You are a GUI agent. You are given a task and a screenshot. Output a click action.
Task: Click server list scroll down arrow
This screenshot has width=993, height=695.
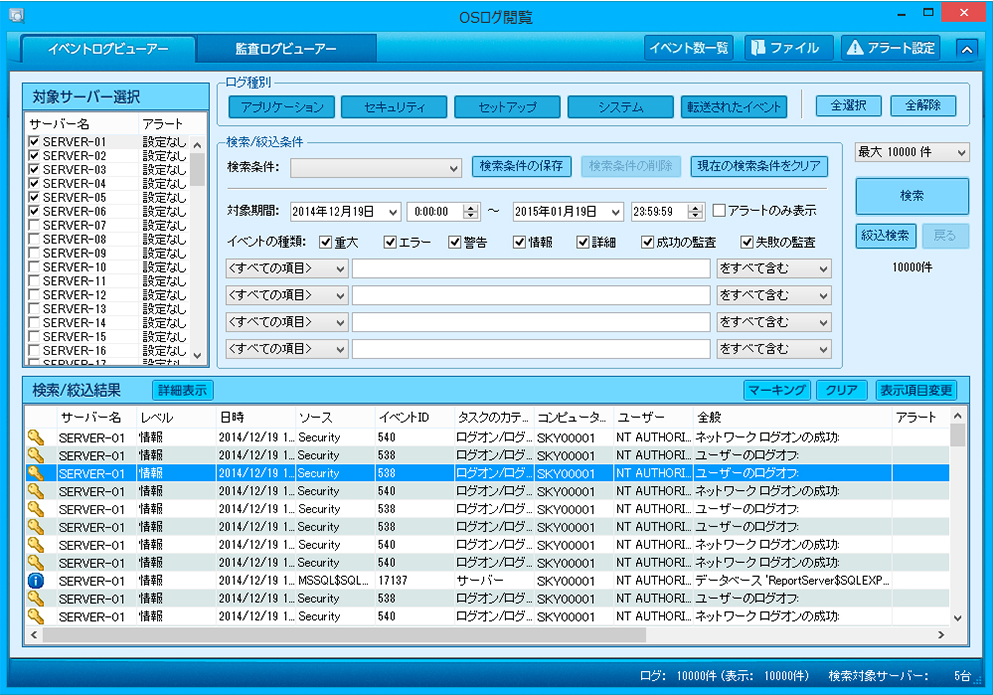click(x=198, y=355)
